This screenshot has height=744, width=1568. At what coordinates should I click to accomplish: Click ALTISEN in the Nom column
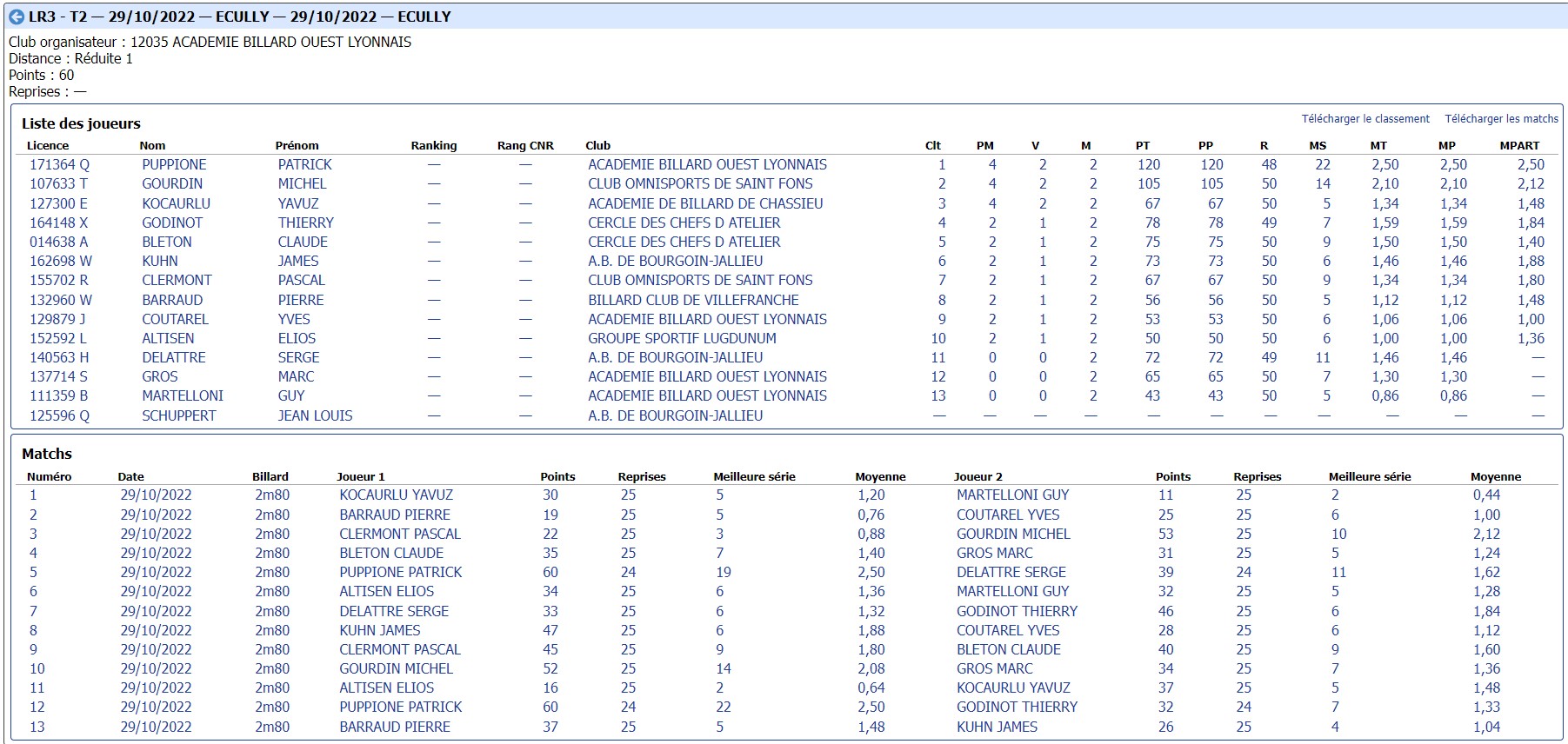(168, 338)
